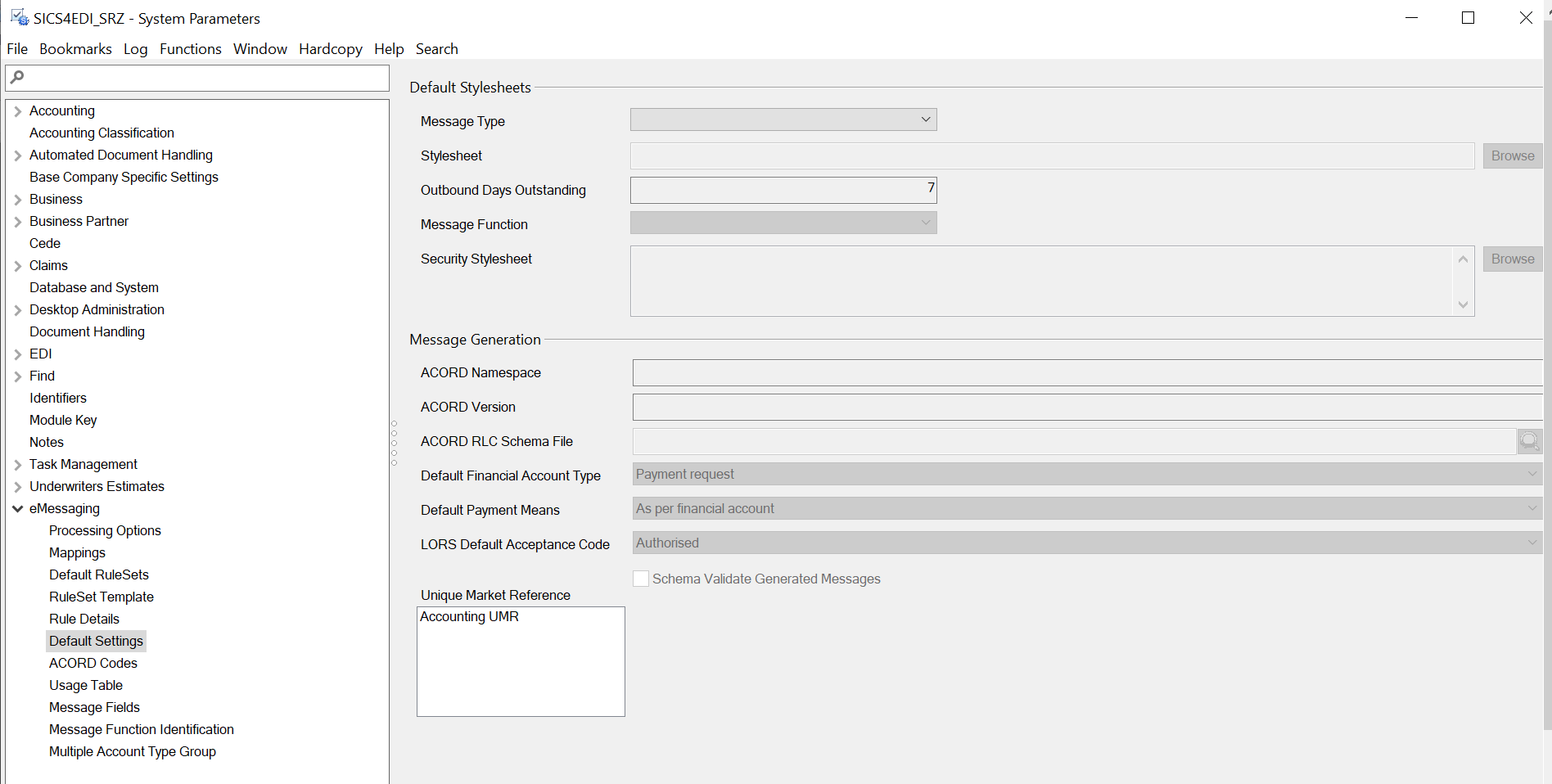Open the Default Payment Means dropdown

click(1532, 507)
